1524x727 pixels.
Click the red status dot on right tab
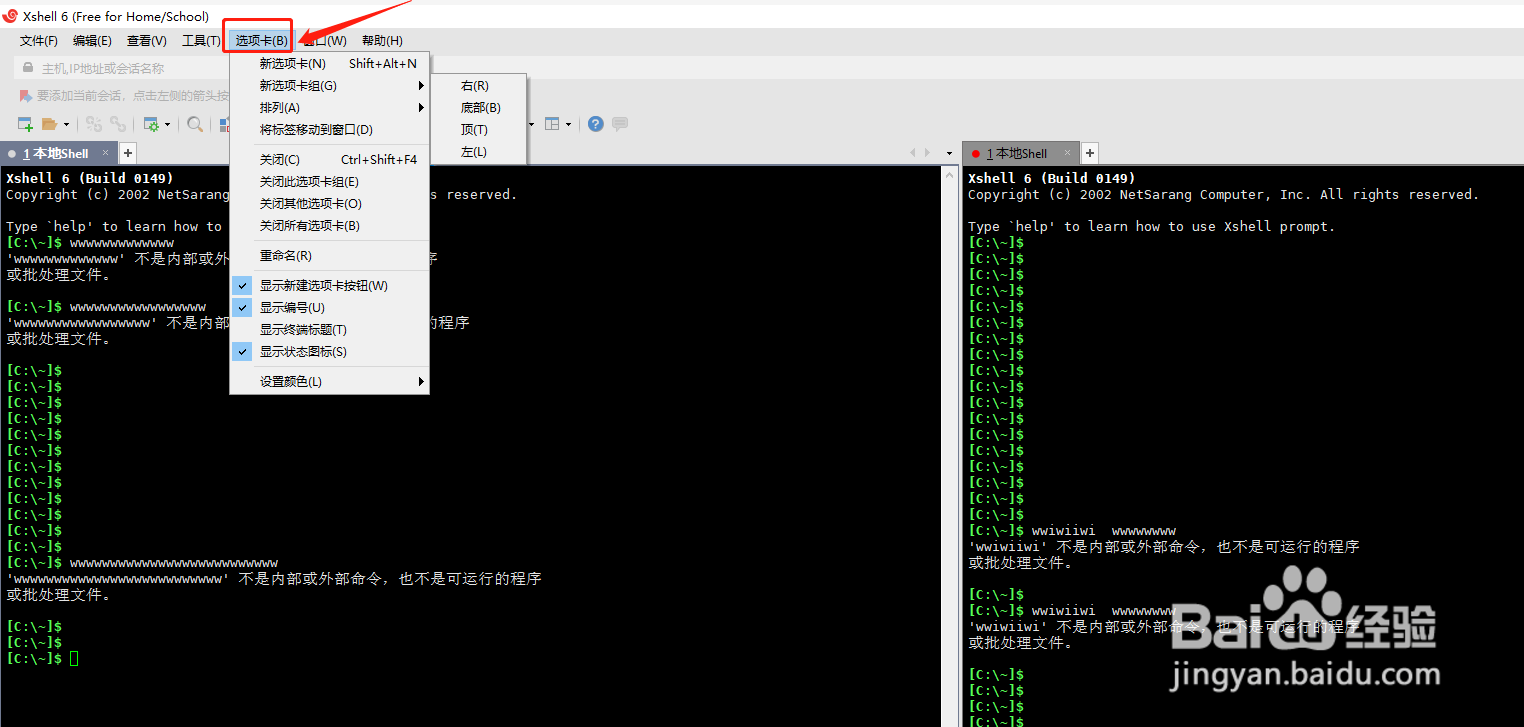pyautogui.click(x=976, y=154)
